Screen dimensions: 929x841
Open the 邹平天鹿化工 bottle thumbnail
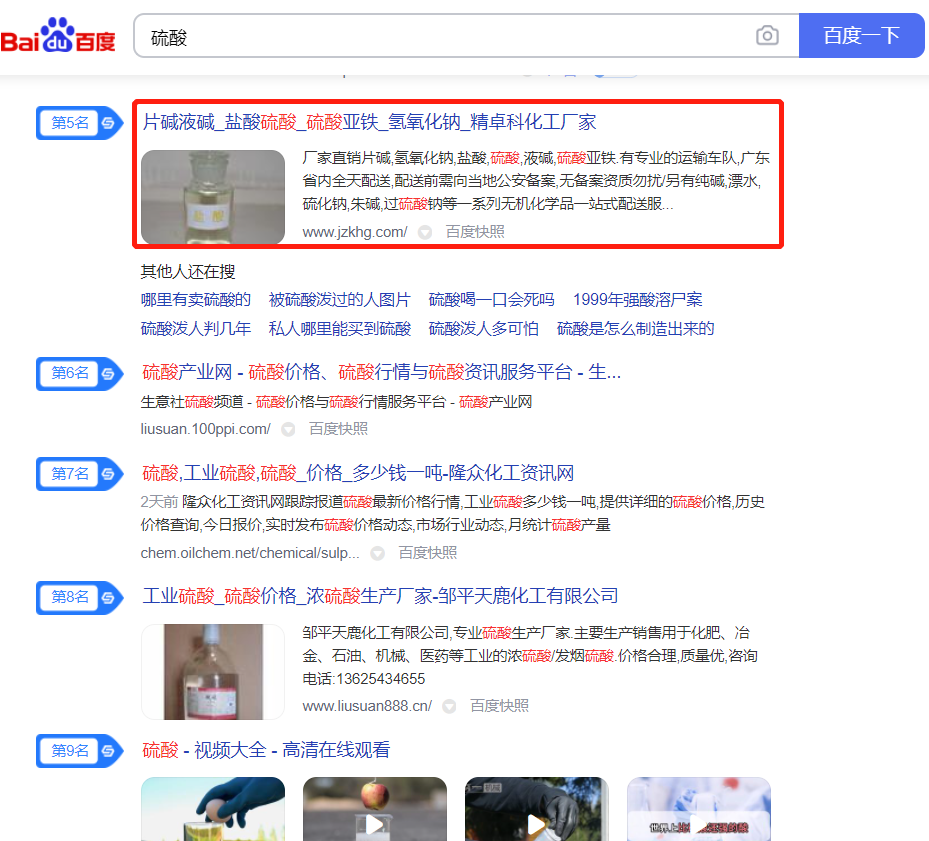pos(213,671)
